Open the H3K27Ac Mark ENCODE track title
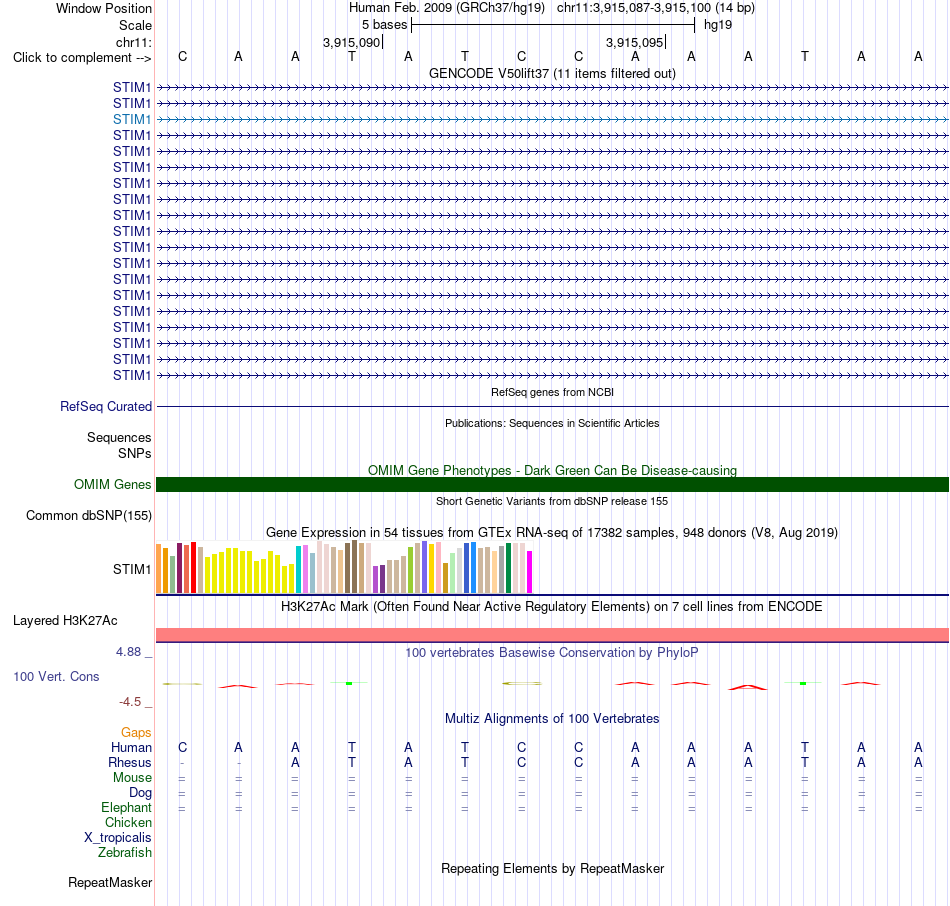The height and width of the screenshot is (906, 950). 552,607
